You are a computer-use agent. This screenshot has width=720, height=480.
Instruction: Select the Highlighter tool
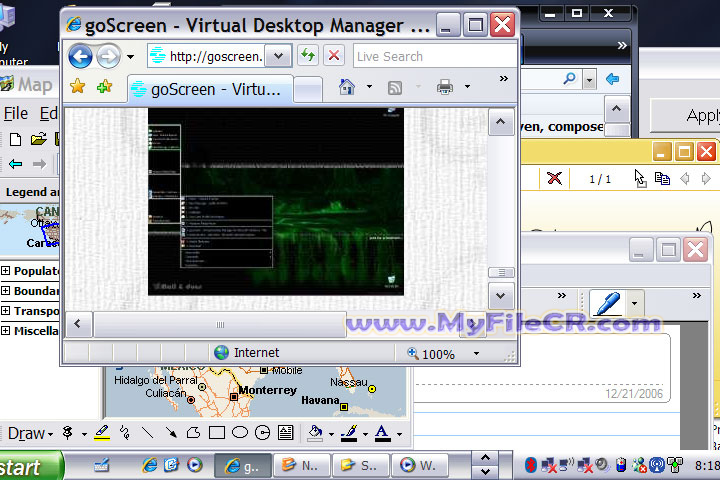pyautogui.click(x=102, y=433)
